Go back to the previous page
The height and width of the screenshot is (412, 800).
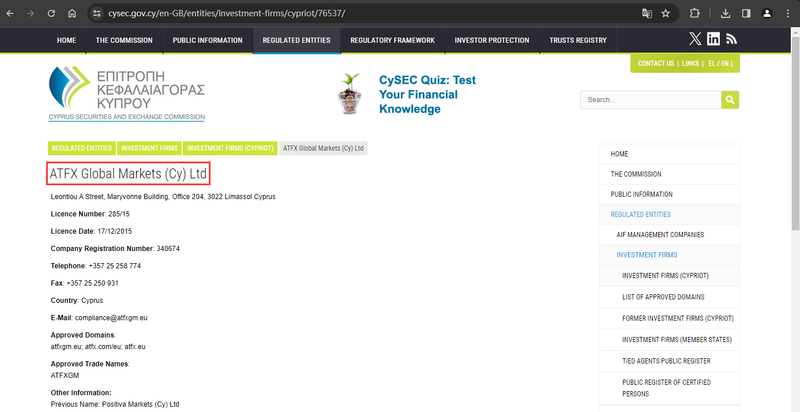(10, 14)
